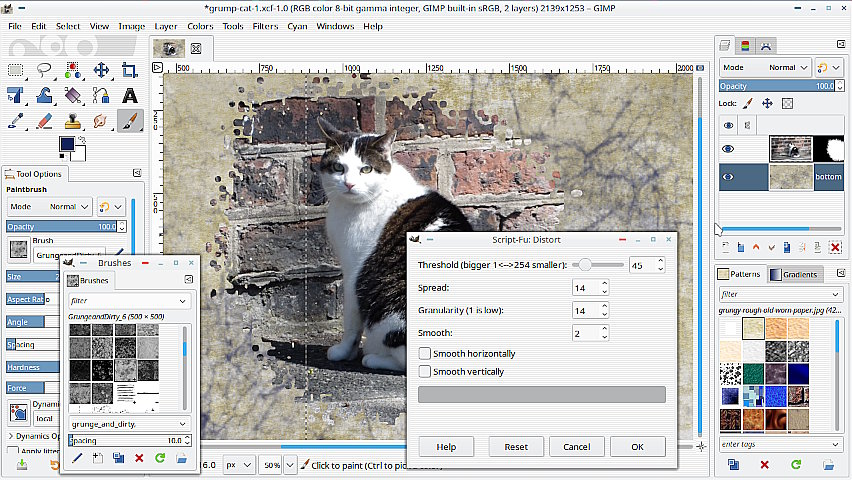Select the Crop tool
The height and width of the screenshot is (480, 852).
click(129, 70)
